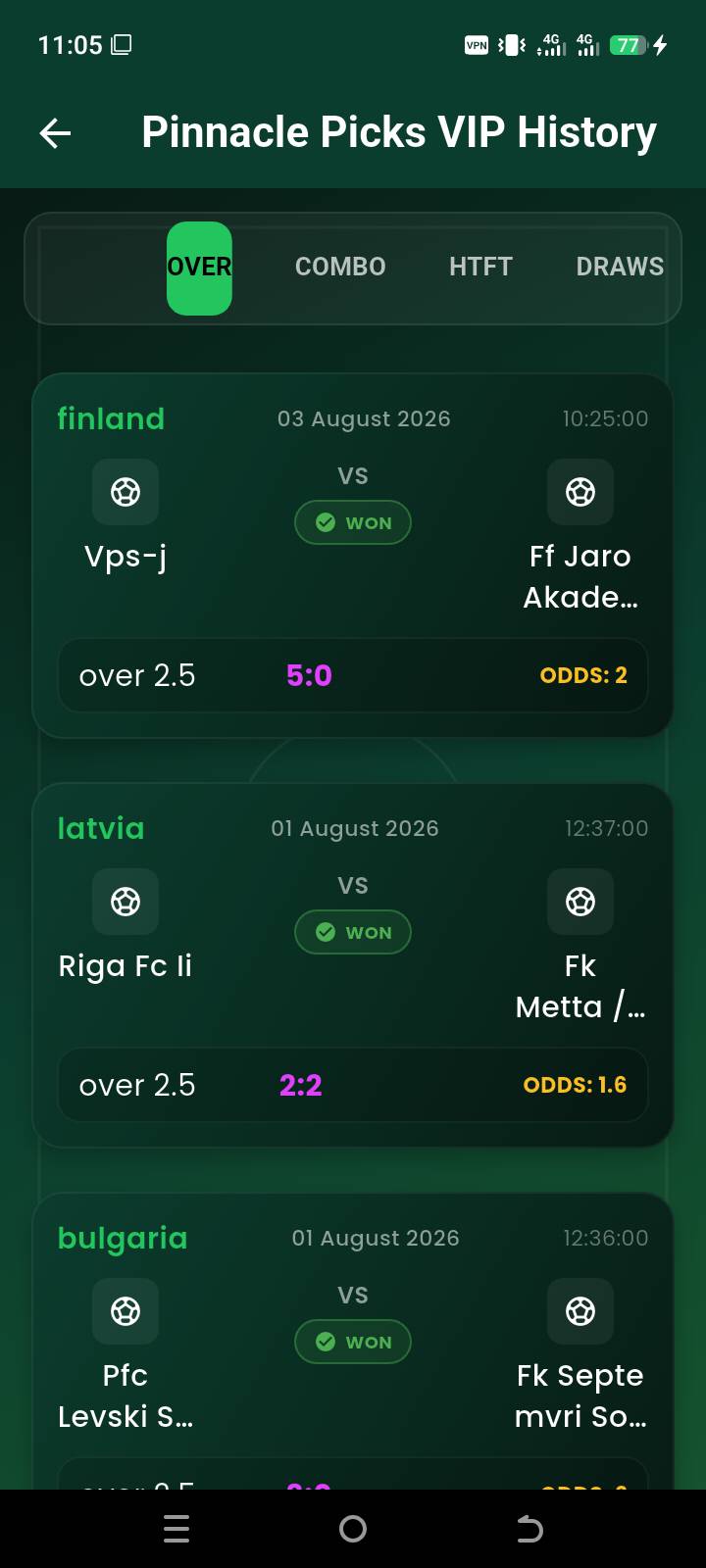
Task: Tap the Android home circle button
Action: [x=353, y=1529]
